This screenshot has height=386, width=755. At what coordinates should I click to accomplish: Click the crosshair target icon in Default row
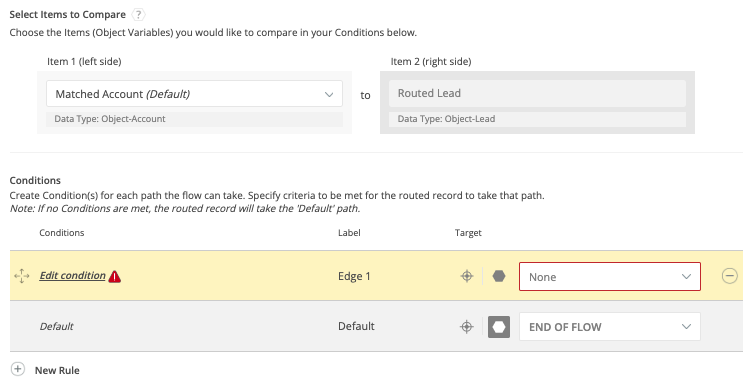(x=467, y=327)
